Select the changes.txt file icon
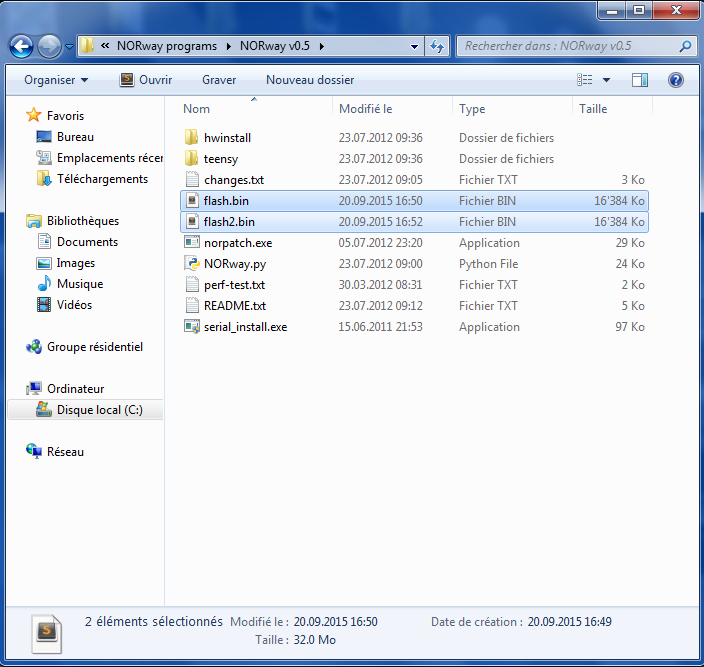The height and width of the screenshot is (667, 704). 192,180
